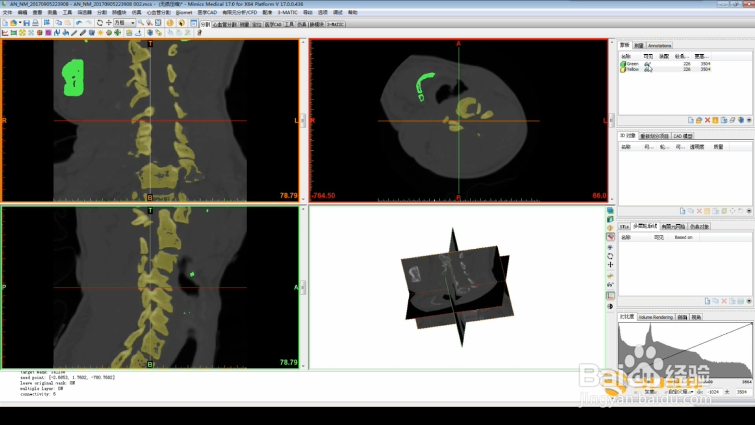The image size is (755, 425).
Task: Click the magenta square segmentation icon
Action: (48, 33)
